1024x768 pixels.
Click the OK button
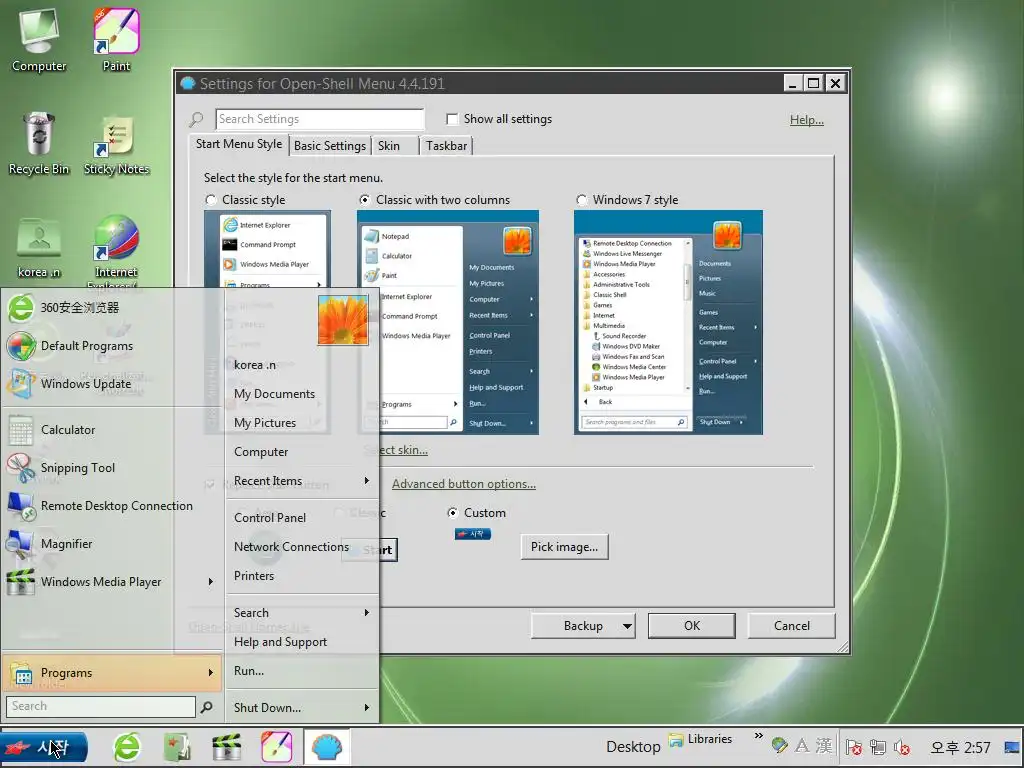pos(692,626)
